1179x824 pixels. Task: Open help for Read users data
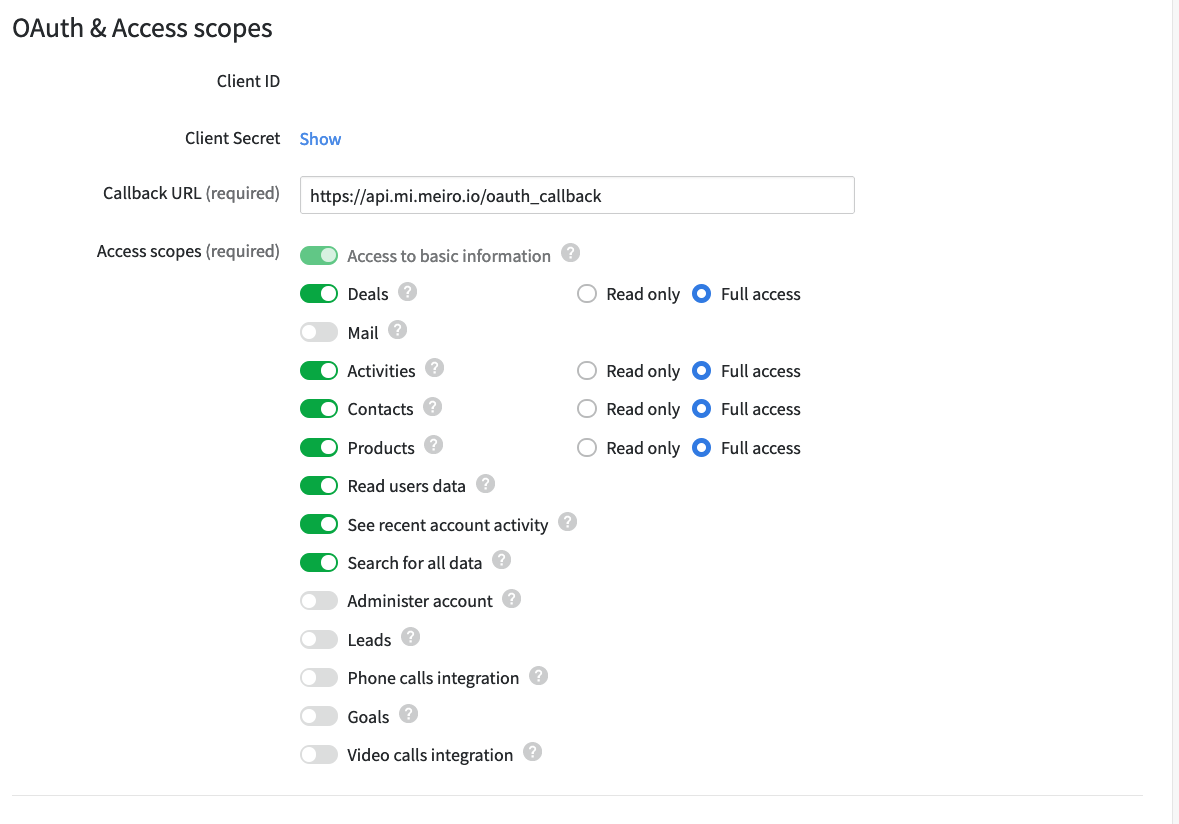pos(486,484)
